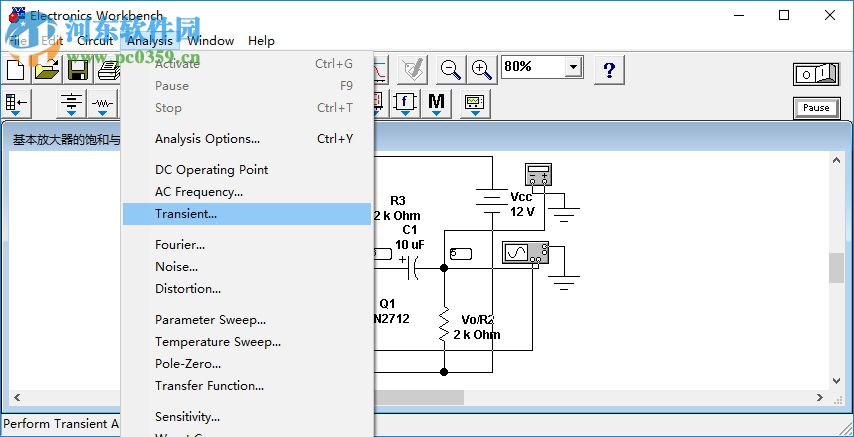The height and width of the screenshot is (437, 854).
Task: Select DC Operating Point analysis
Action: (x=247, y=170)
